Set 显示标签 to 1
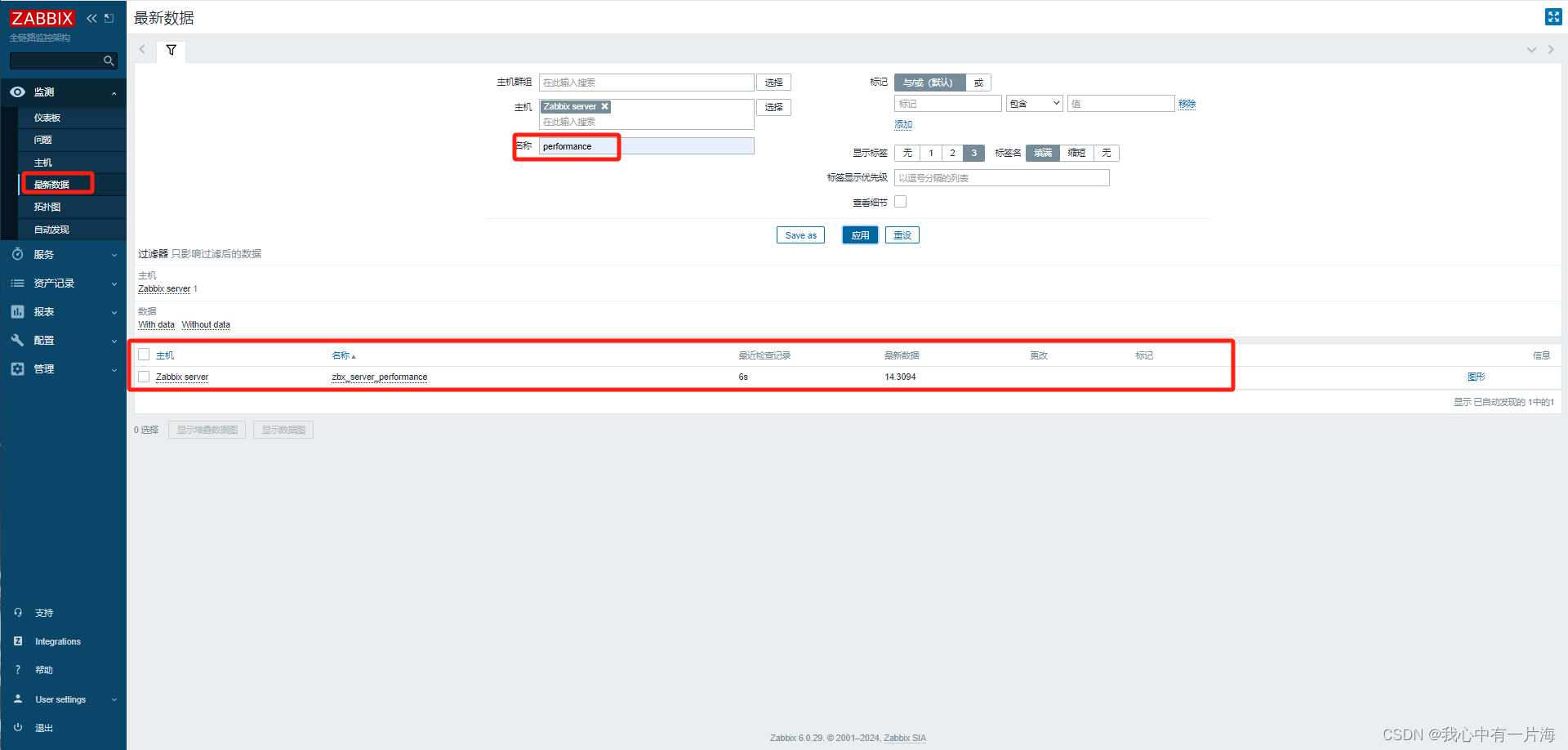 pyautogui.click(x=931, y=153)
